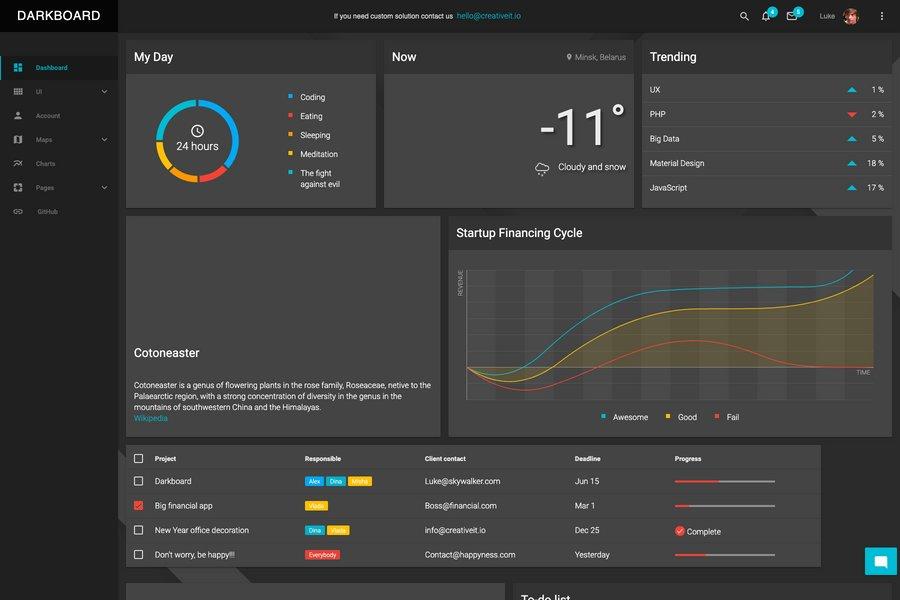Click the Dashboard grid icon in the sidebar
The width and height of the screenshot is (900, 600).
pyautogui.click(x=18, y=67)
